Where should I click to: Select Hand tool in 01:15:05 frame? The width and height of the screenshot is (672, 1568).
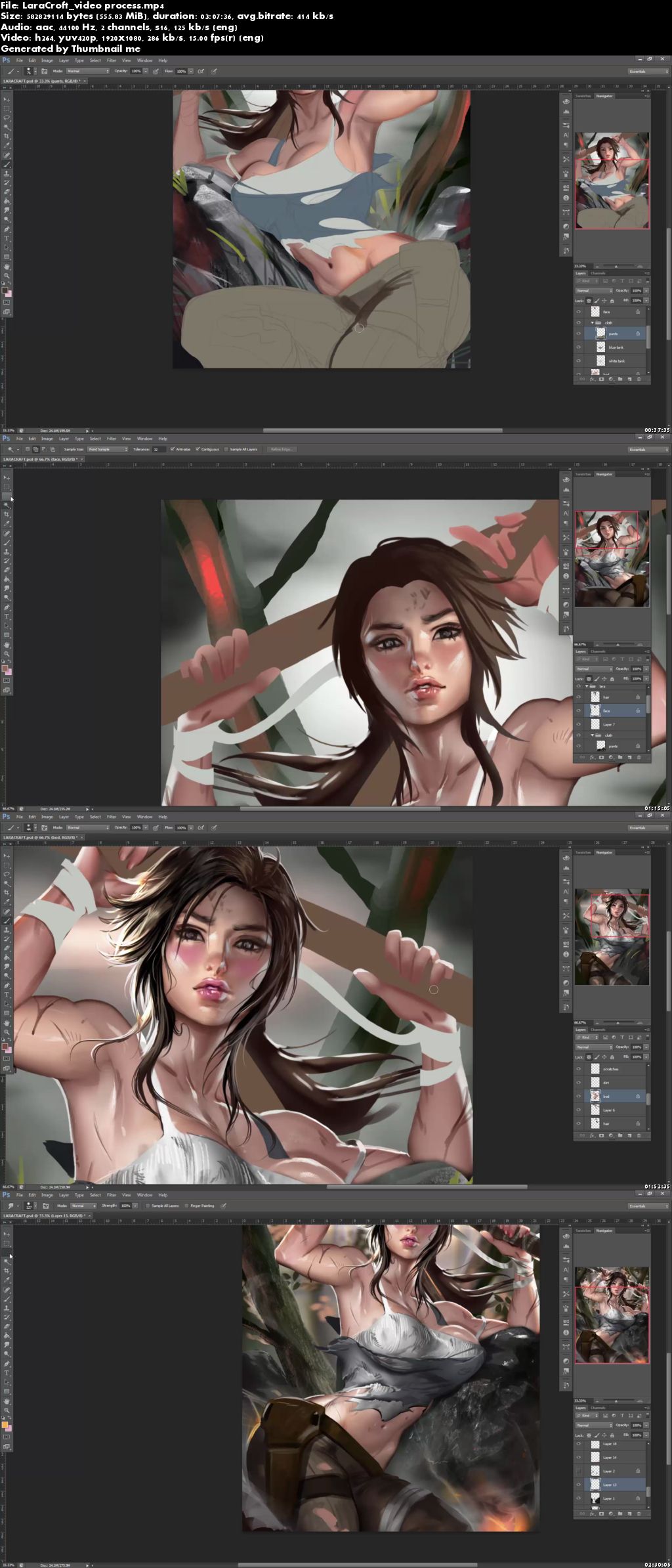(x=7, y=644)
